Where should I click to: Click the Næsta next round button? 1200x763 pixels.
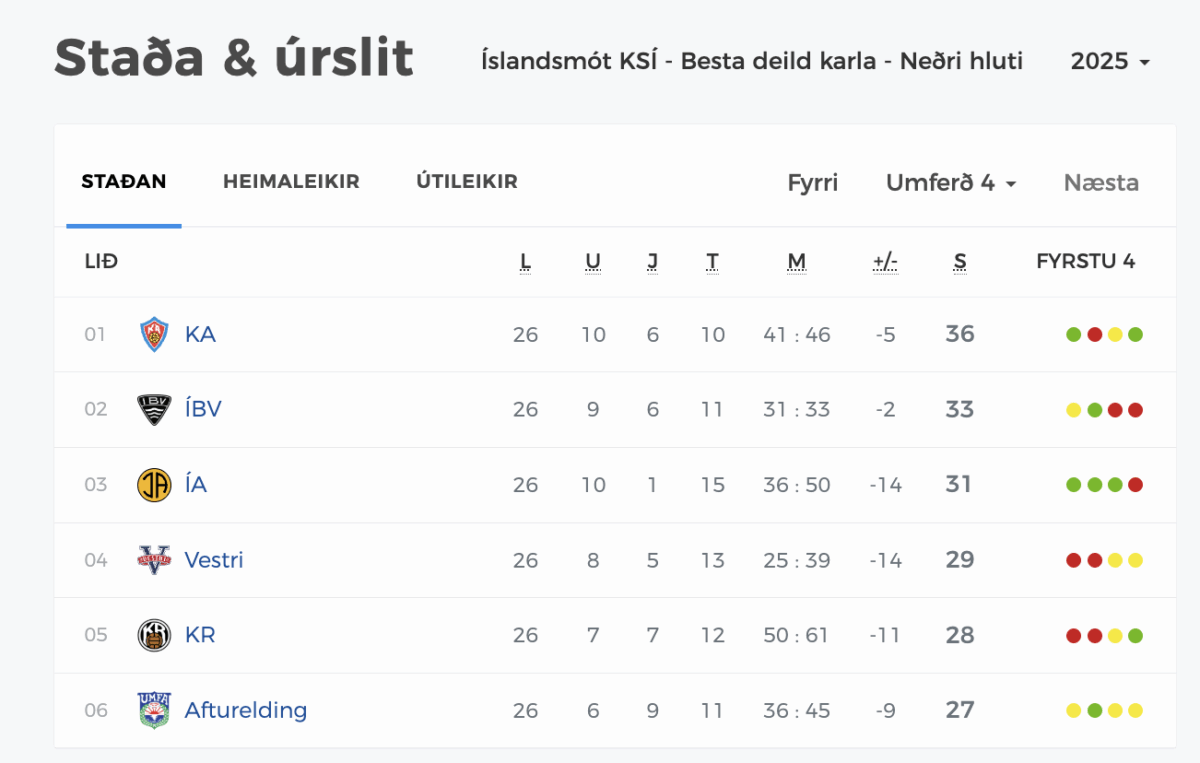tap(1101, 183)
